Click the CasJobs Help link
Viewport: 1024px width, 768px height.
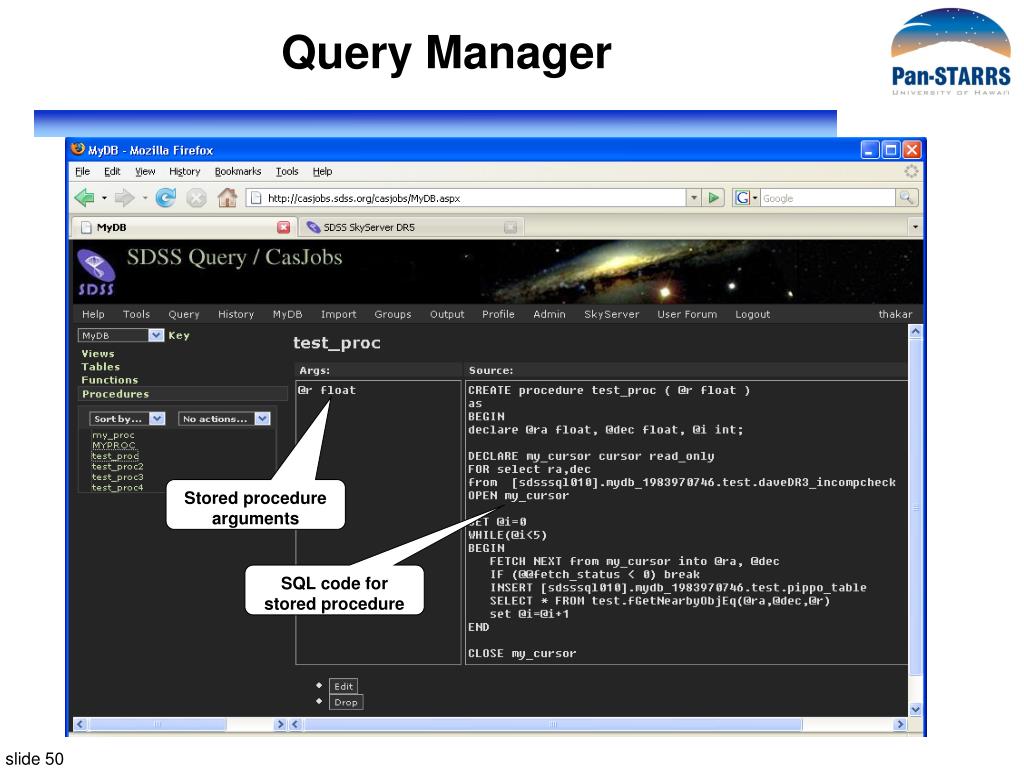[x=93, y=314]
